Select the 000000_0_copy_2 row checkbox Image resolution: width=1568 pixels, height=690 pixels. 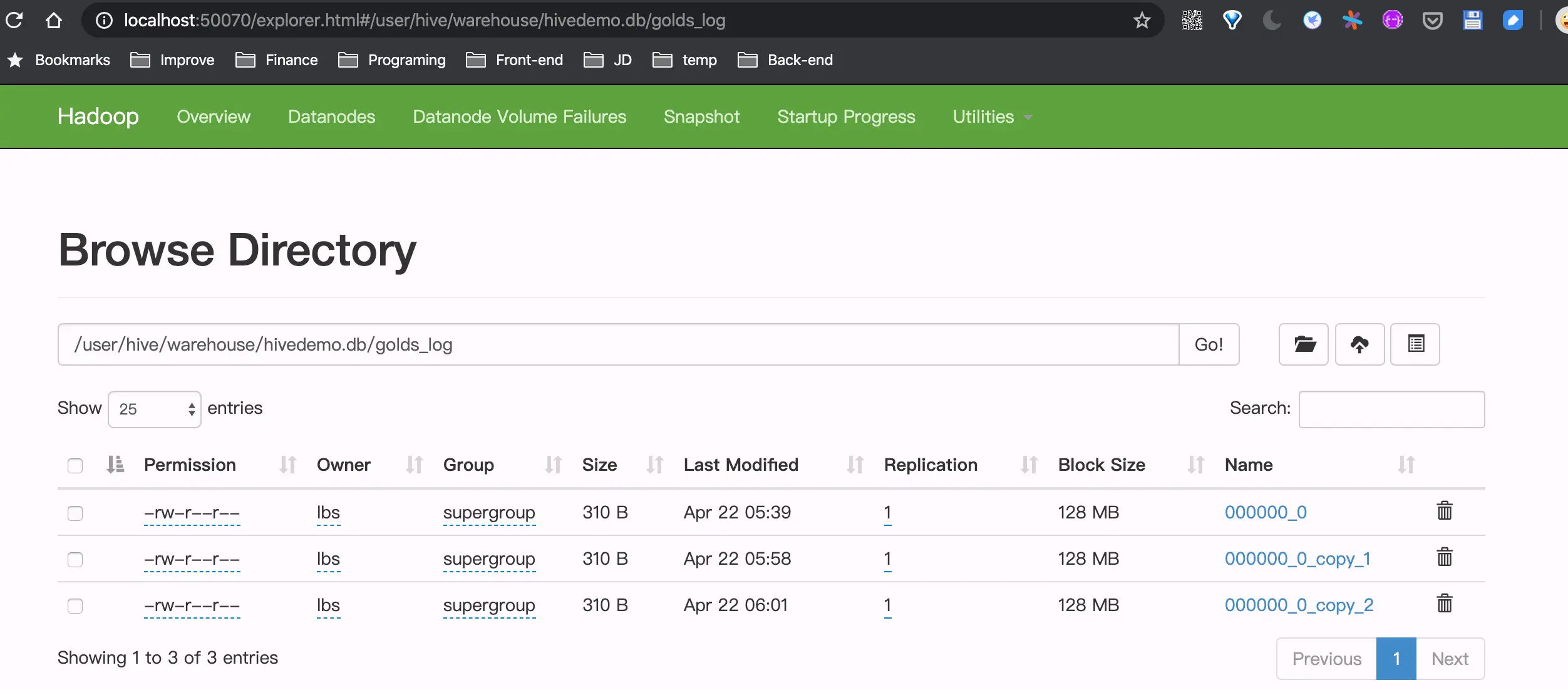[75, 606]
